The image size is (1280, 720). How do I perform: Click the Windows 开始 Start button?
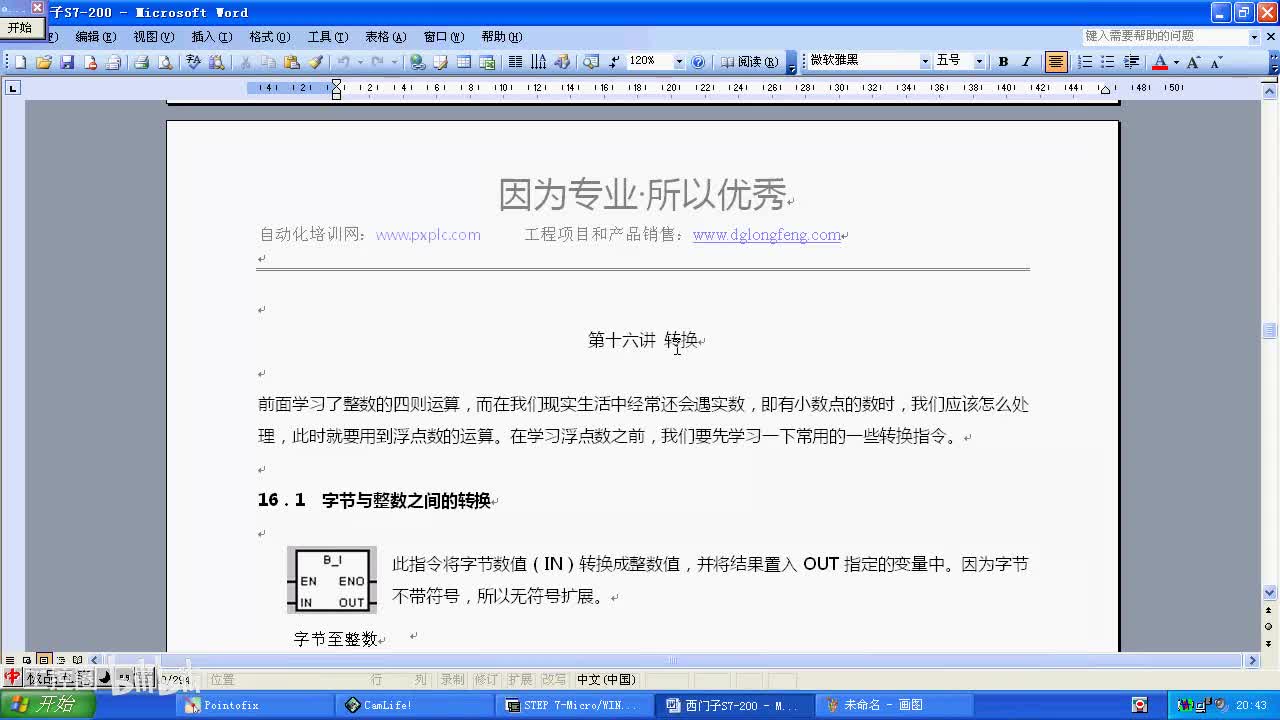(x=47, y=705)
